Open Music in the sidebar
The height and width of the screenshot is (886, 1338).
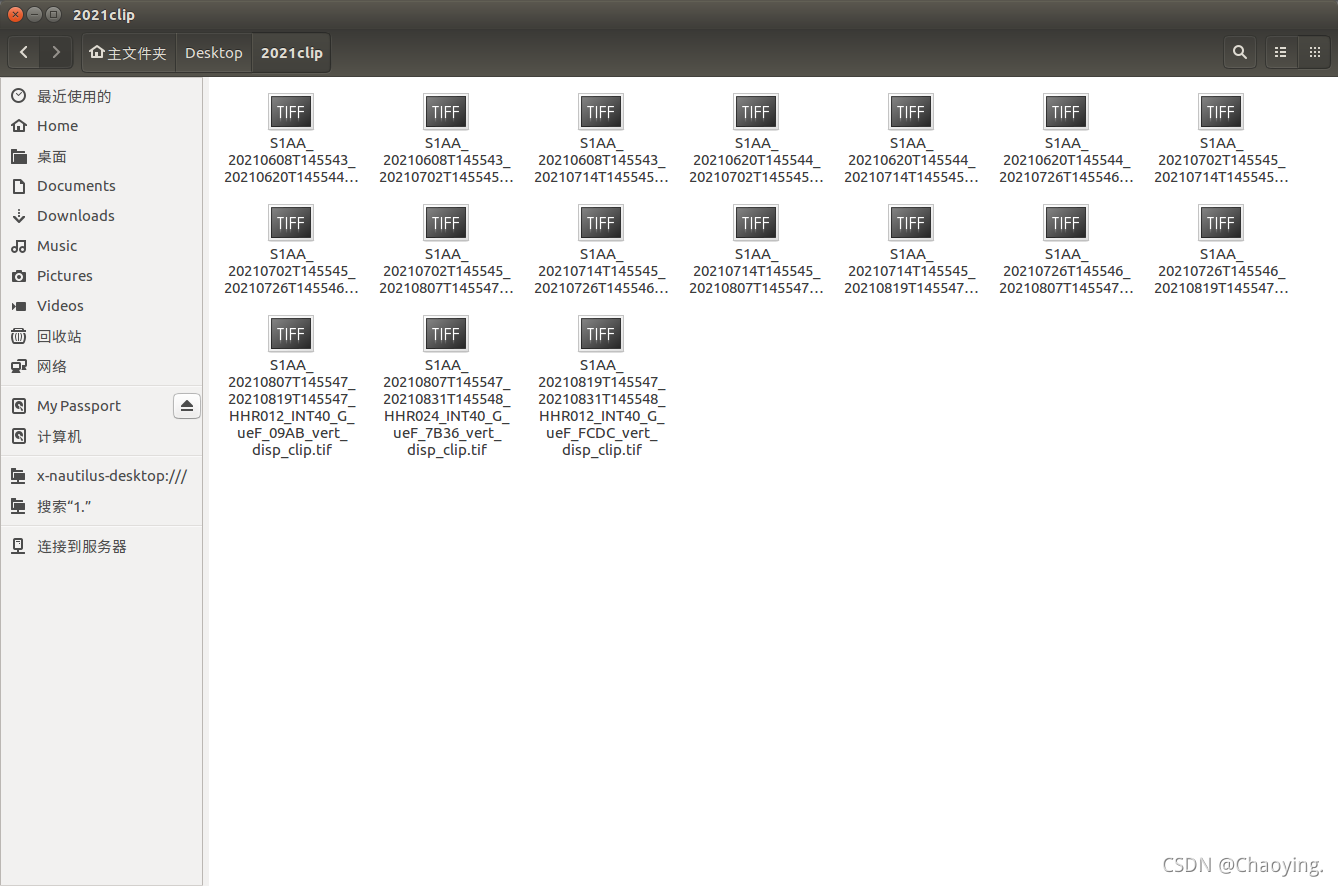(x=101, y=246)
